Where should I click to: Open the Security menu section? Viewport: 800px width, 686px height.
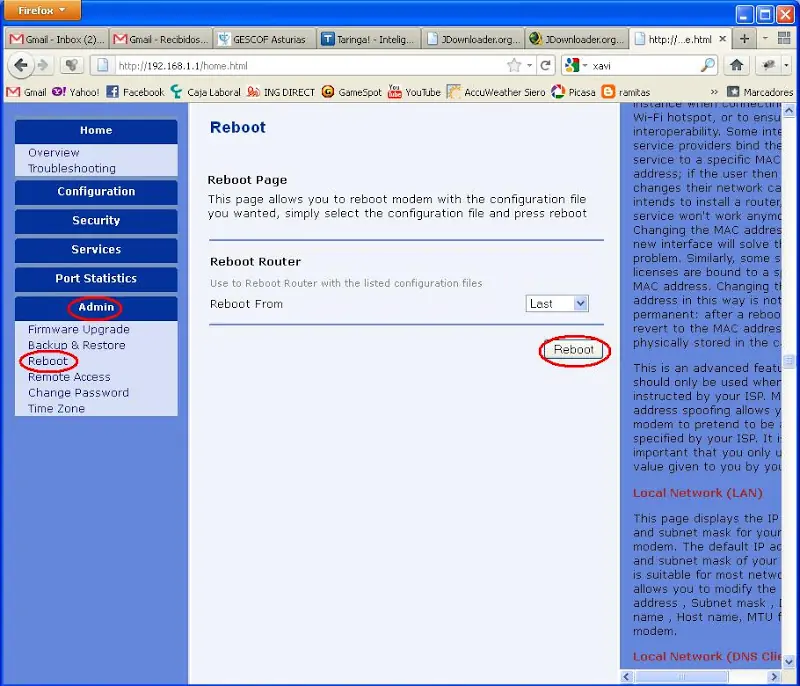coord(96,221)
